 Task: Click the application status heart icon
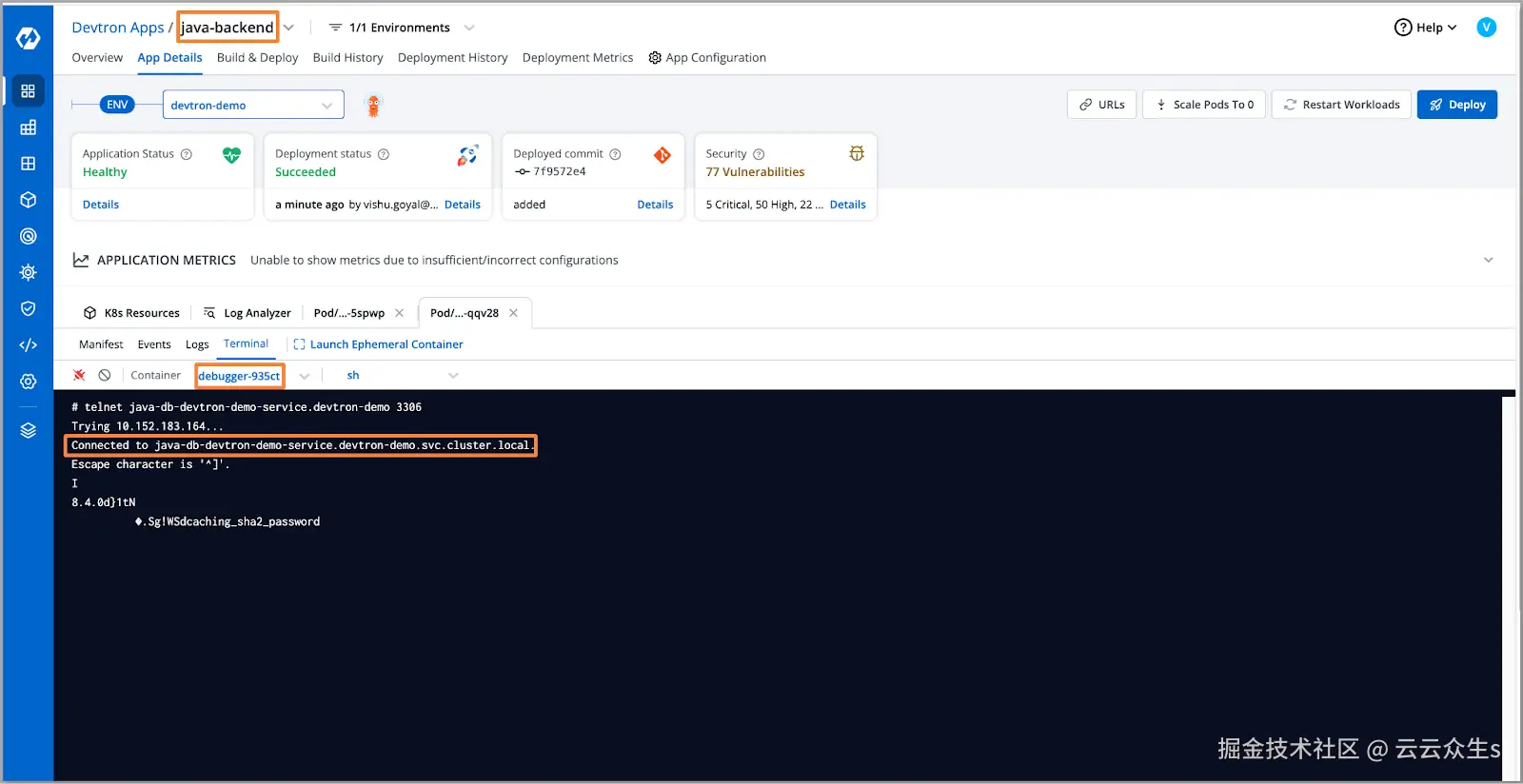[x=231, y=155]
